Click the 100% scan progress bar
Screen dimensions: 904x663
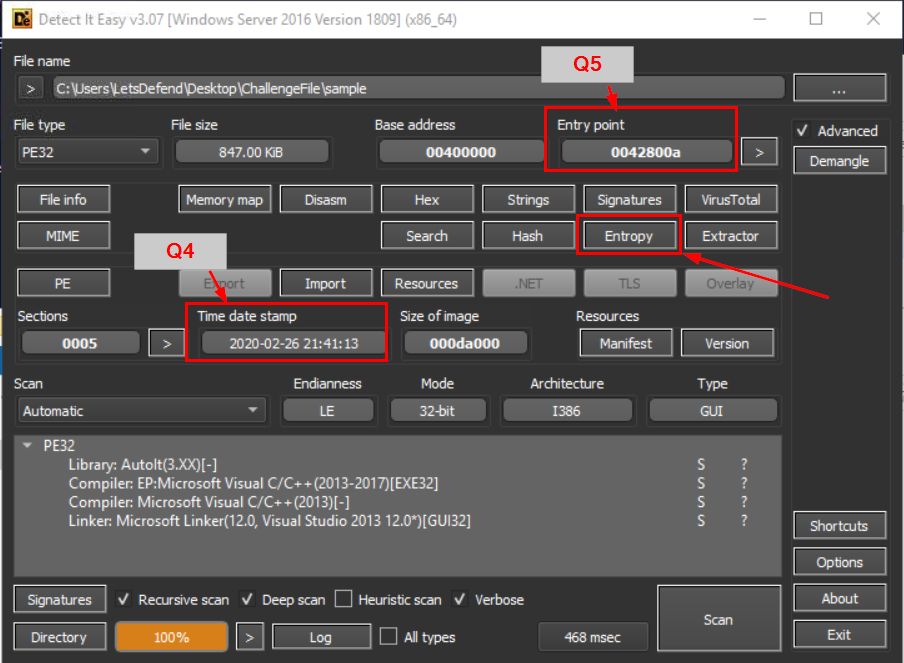point(171,637)
